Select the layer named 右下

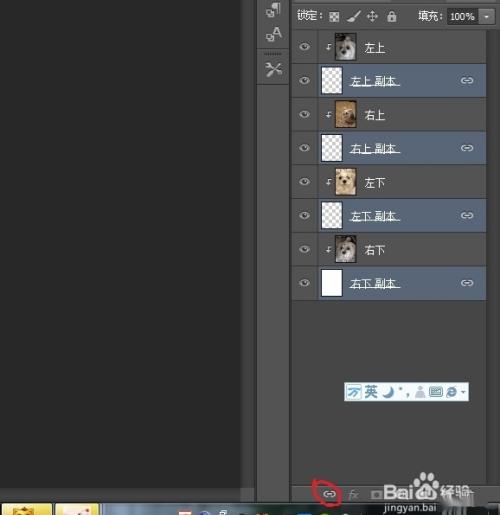(375, 250)
